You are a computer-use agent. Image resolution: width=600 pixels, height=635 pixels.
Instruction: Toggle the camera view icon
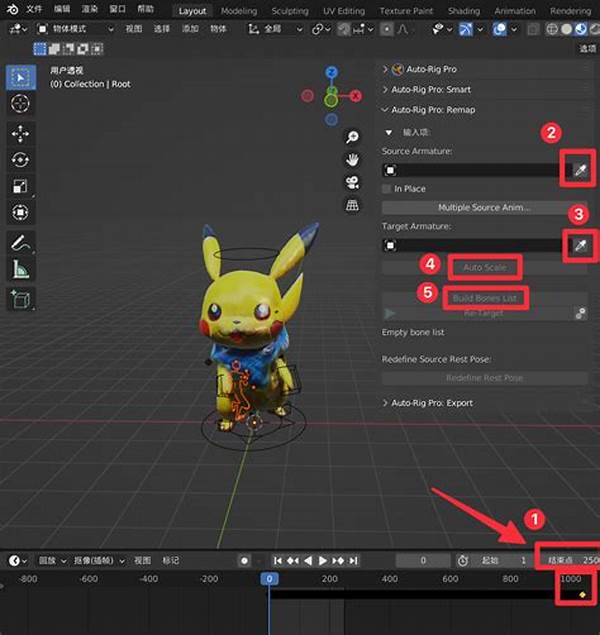(x=352, y=183)
